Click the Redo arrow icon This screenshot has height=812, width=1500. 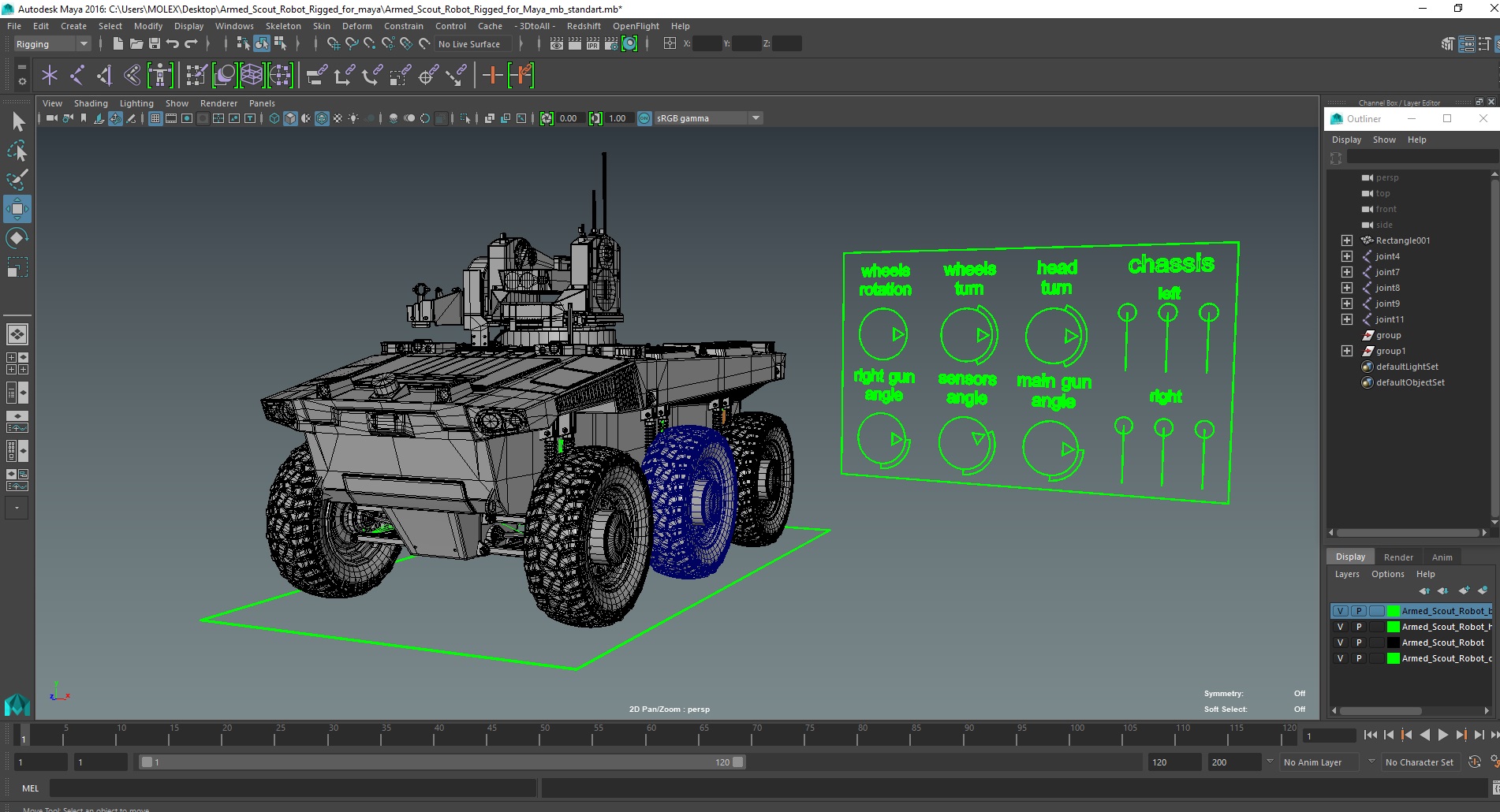pos(191,43)
